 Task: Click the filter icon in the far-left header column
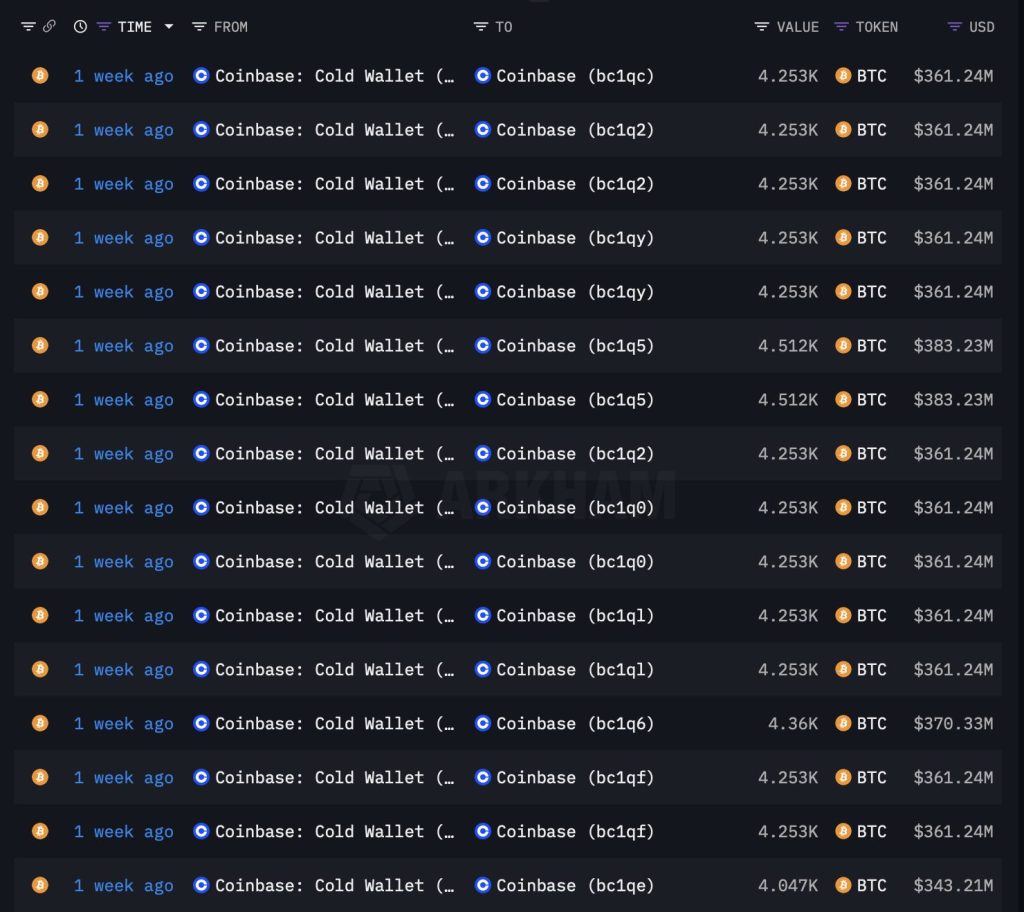(x=28, y=27)
